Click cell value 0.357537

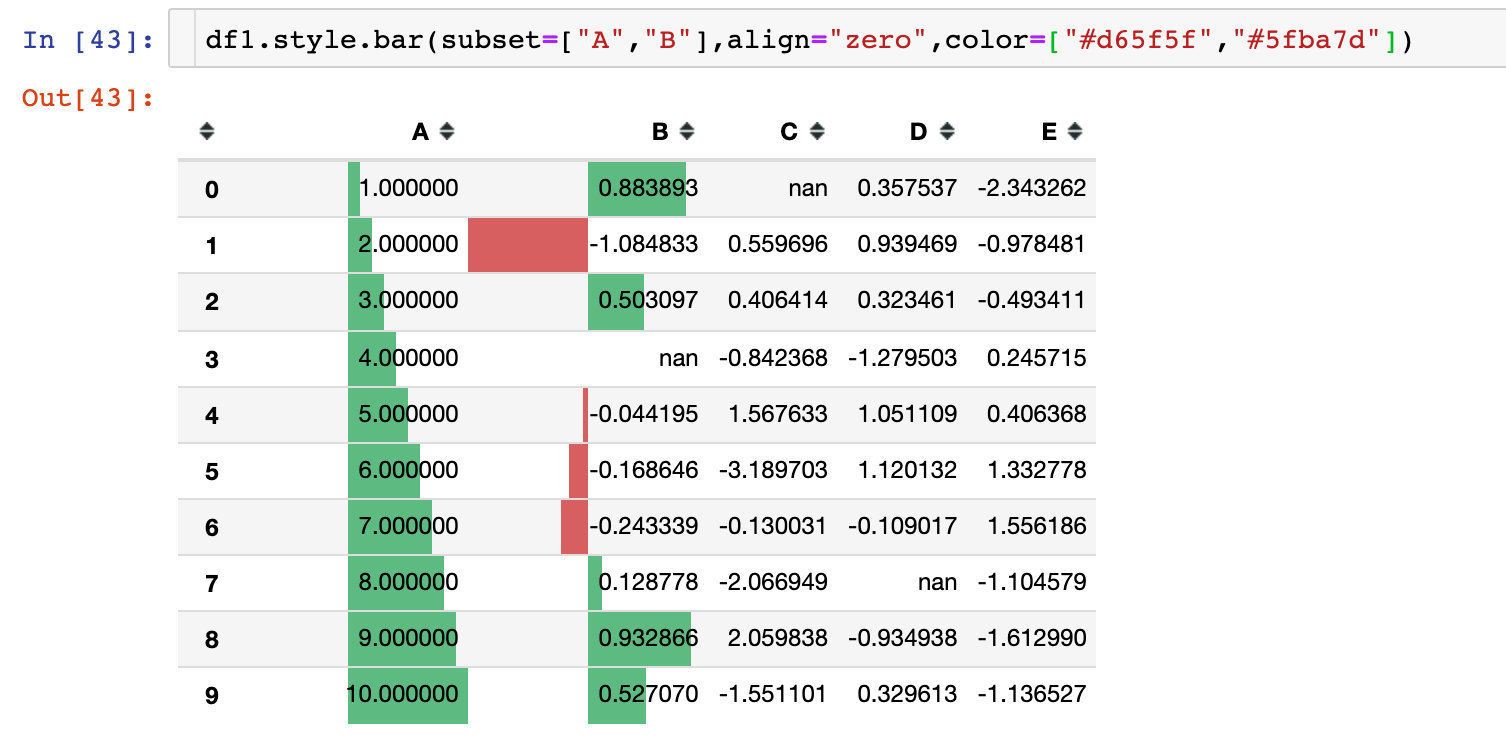click(x=907, y=188)
